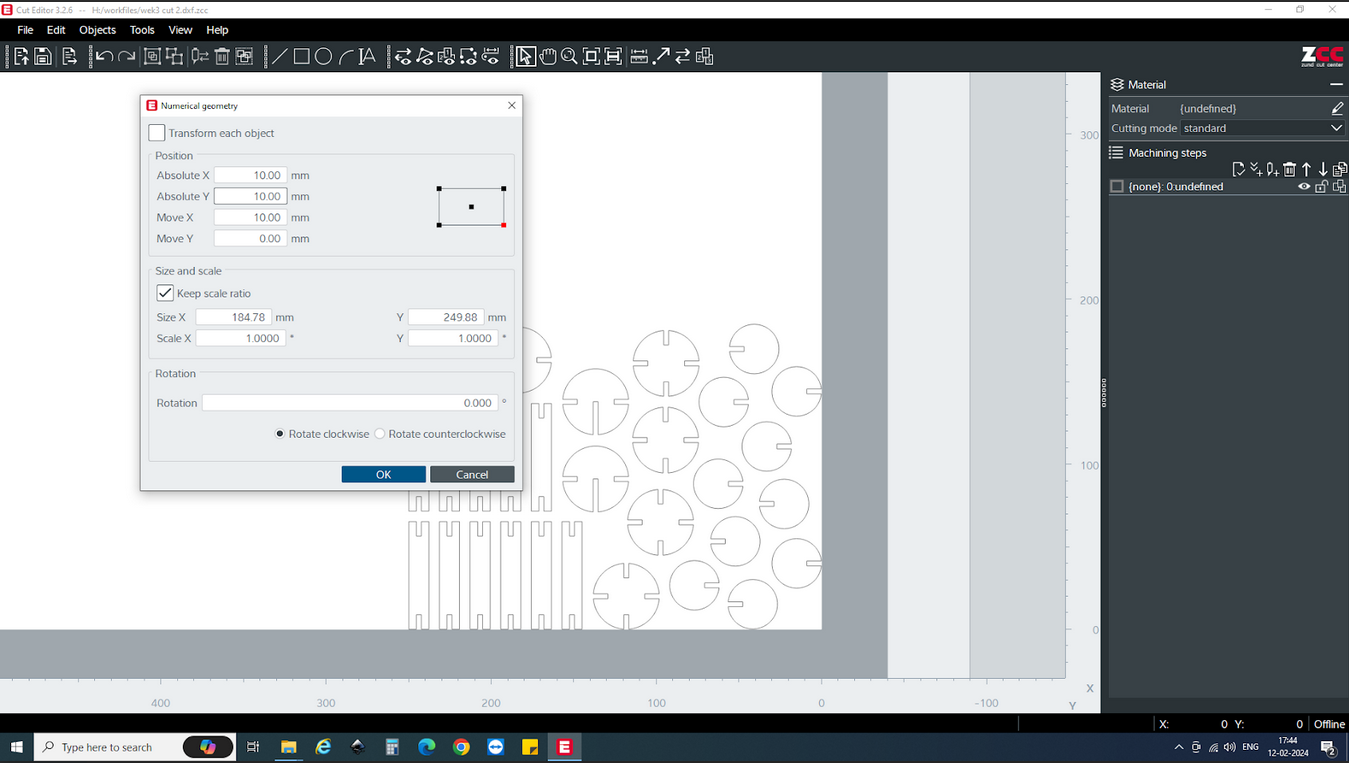Screen dimensions: 1349x763
Task: Activate the arrow Select pointer tool
Action: tap(525, 57)
